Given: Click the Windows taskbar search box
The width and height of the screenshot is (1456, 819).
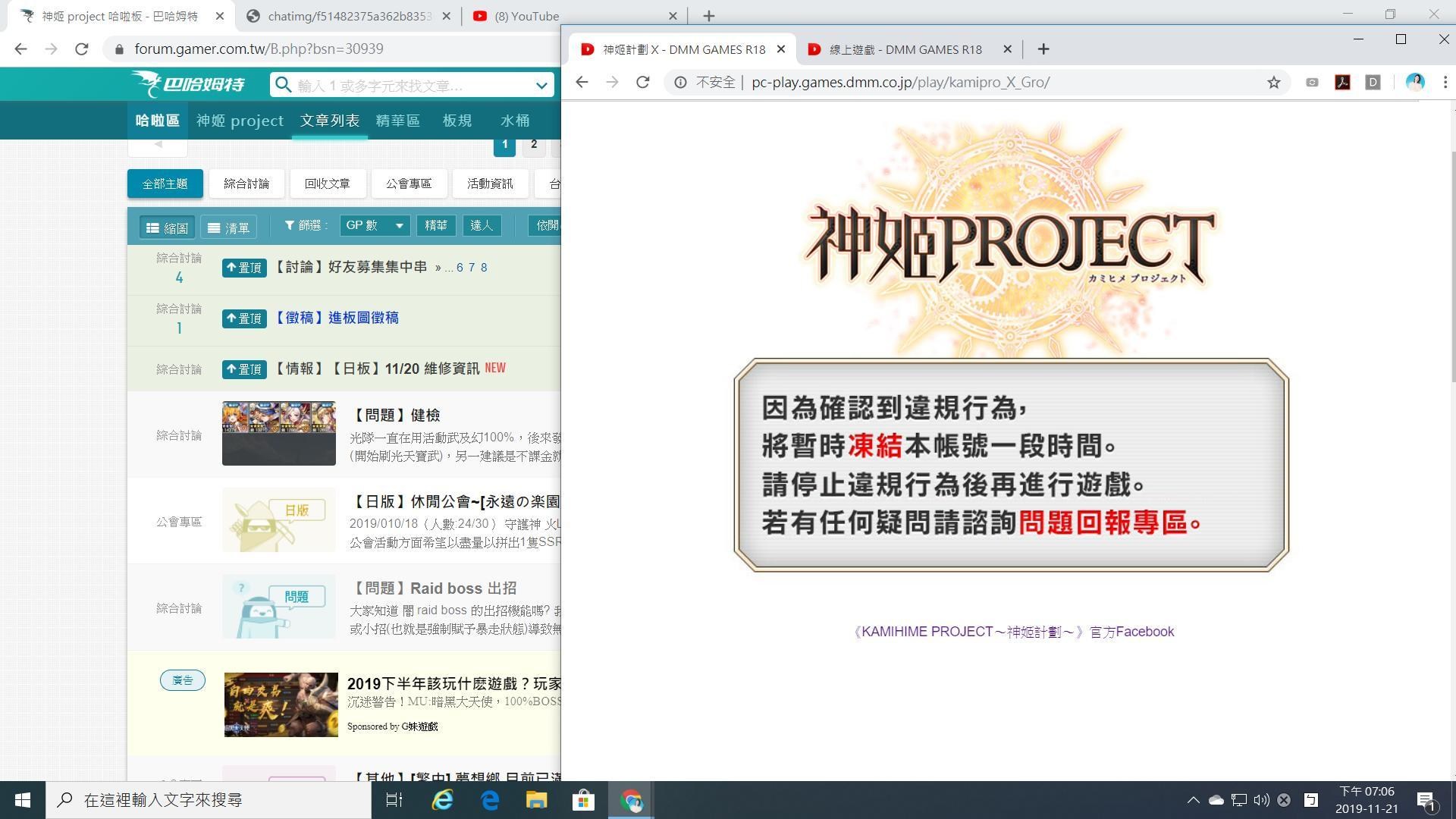Looking at the screenshot, I should point(209,800).
